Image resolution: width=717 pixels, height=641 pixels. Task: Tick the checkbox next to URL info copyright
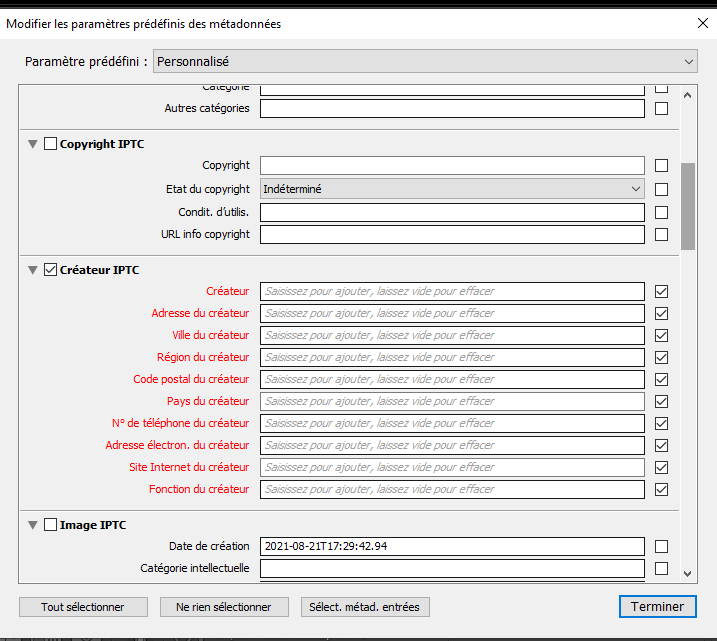661,234
